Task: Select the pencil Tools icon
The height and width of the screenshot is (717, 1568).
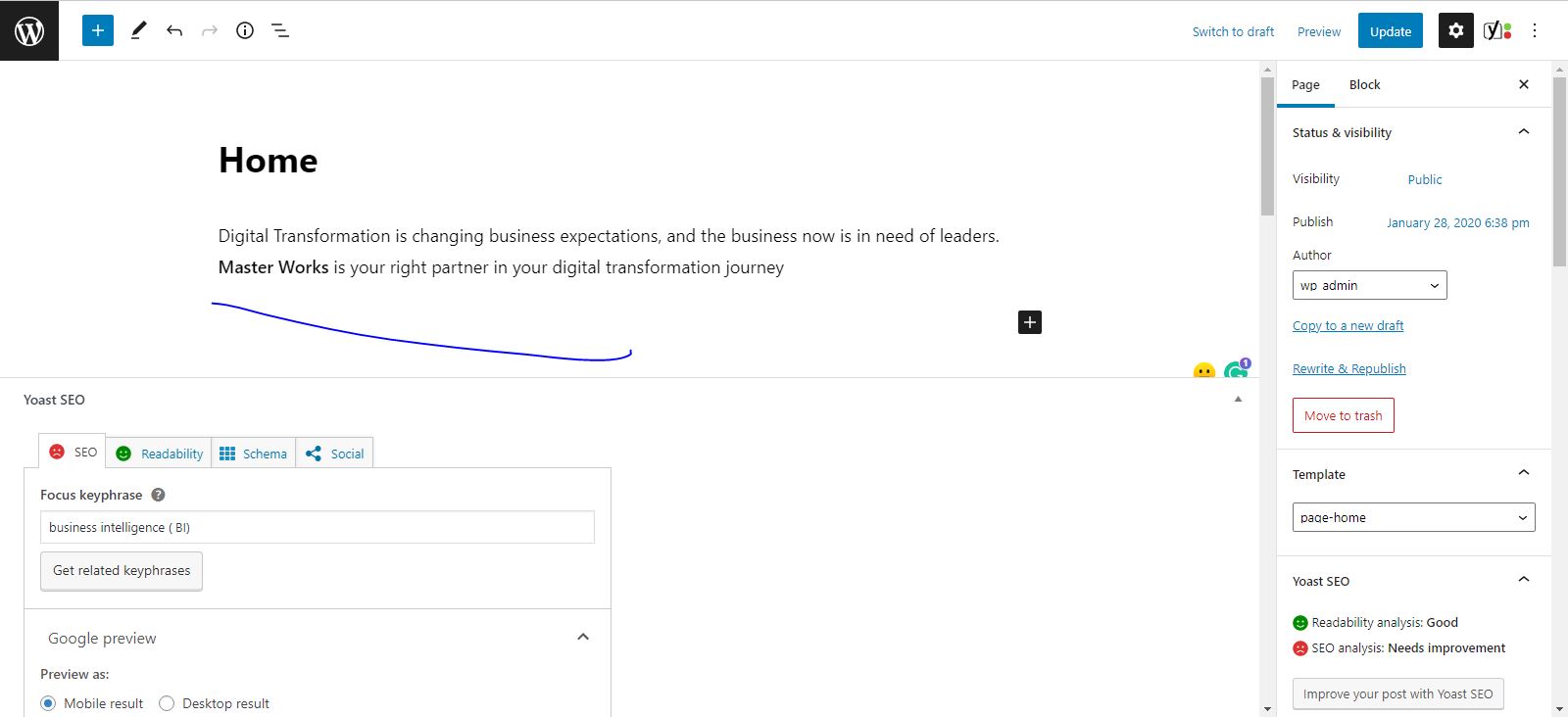Action: coord(138,30)
